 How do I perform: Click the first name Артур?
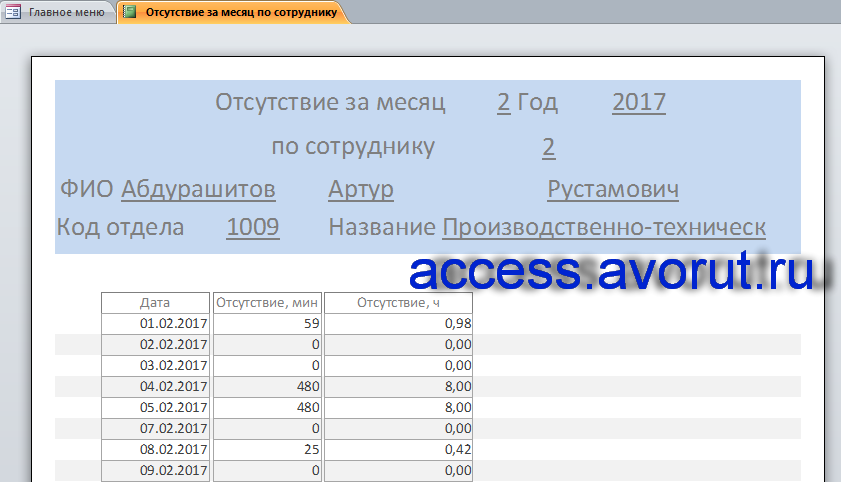pos(360,189)
